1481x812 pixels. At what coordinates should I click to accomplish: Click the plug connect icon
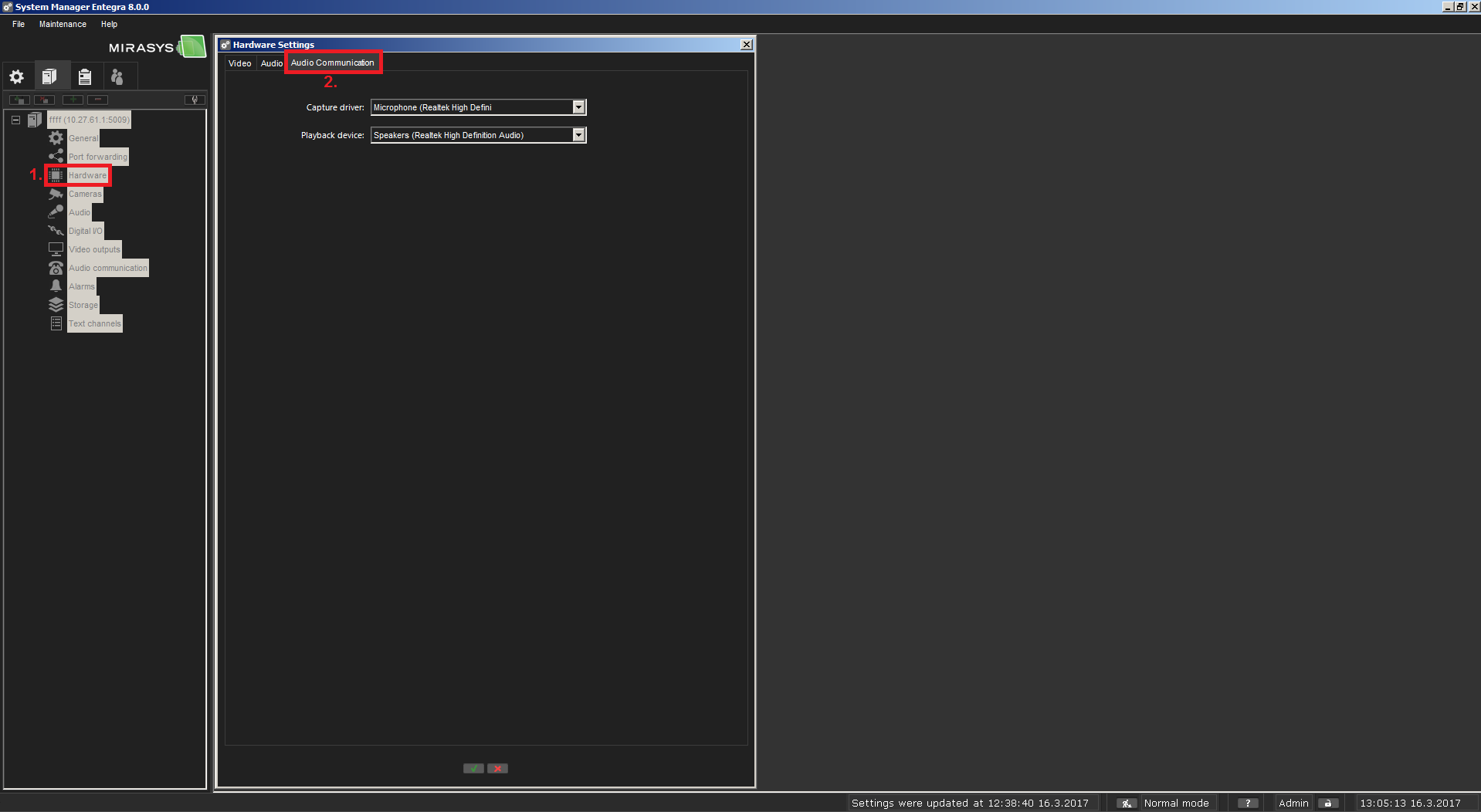click(x=195, y=100)
